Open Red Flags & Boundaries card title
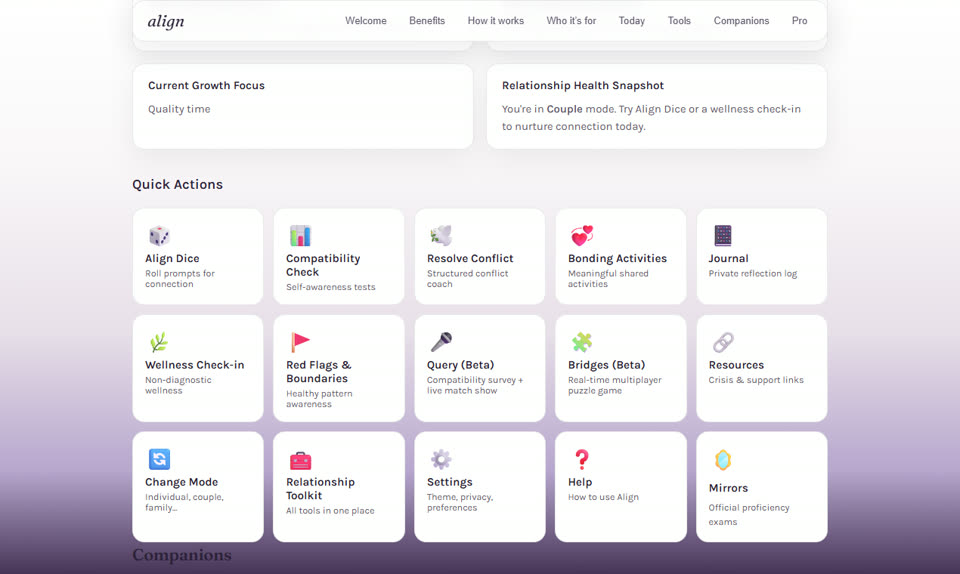Screen dimensions: 960x574 (x=318, y=371)
